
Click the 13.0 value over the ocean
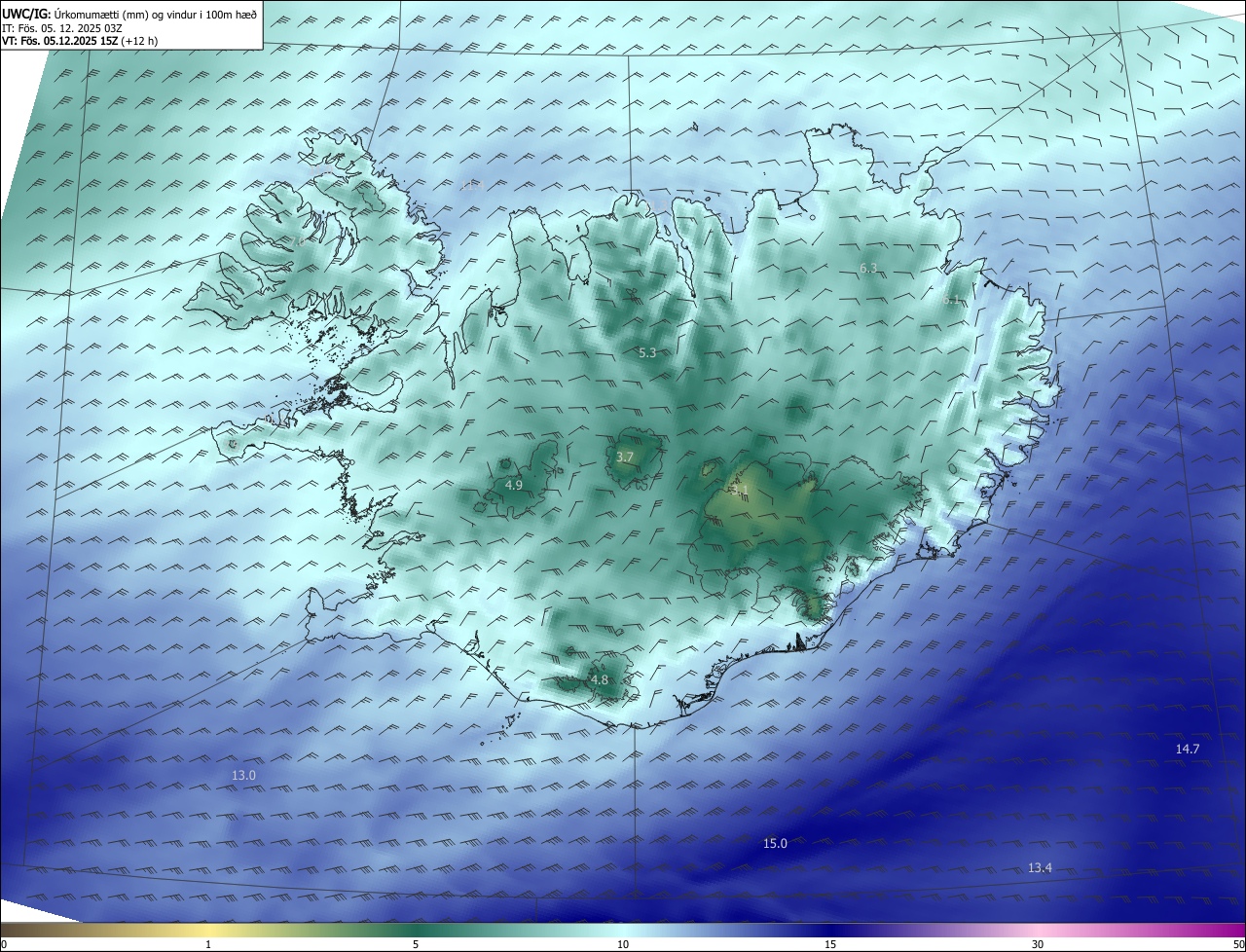(243, 775)
